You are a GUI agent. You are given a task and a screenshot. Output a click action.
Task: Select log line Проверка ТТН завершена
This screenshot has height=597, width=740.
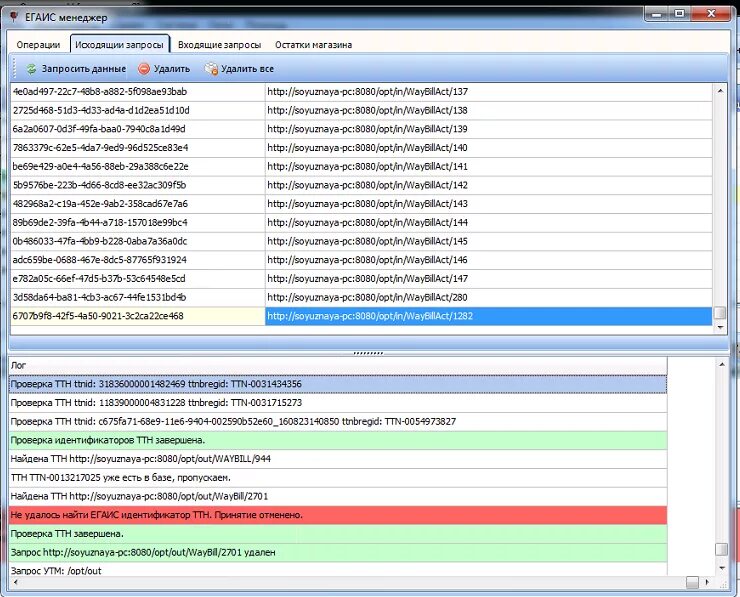pos(338,534)
